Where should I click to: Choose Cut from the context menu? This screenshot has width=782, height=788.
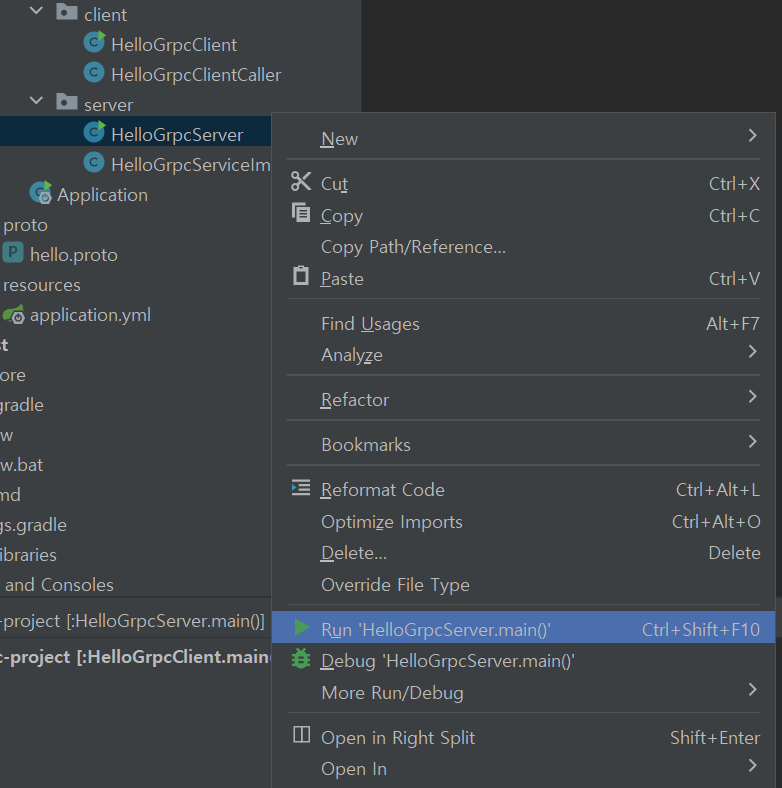[523, 184]
